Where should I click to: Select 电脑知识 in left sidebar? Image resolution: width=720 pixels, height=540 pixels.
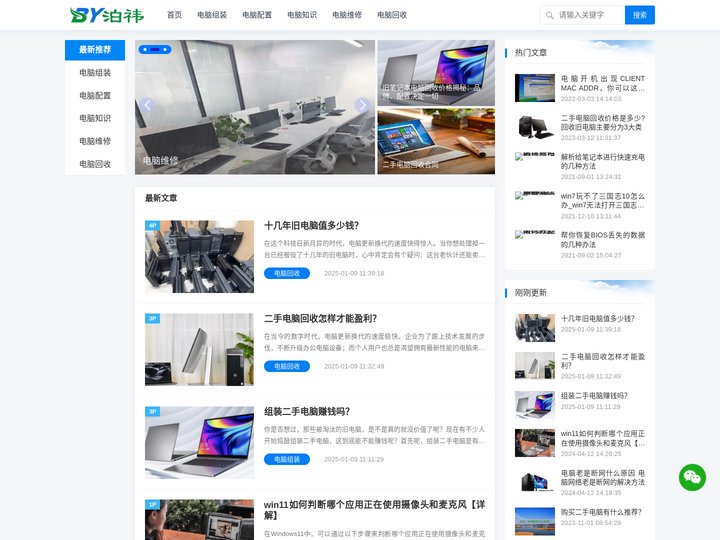click(95, 118)
